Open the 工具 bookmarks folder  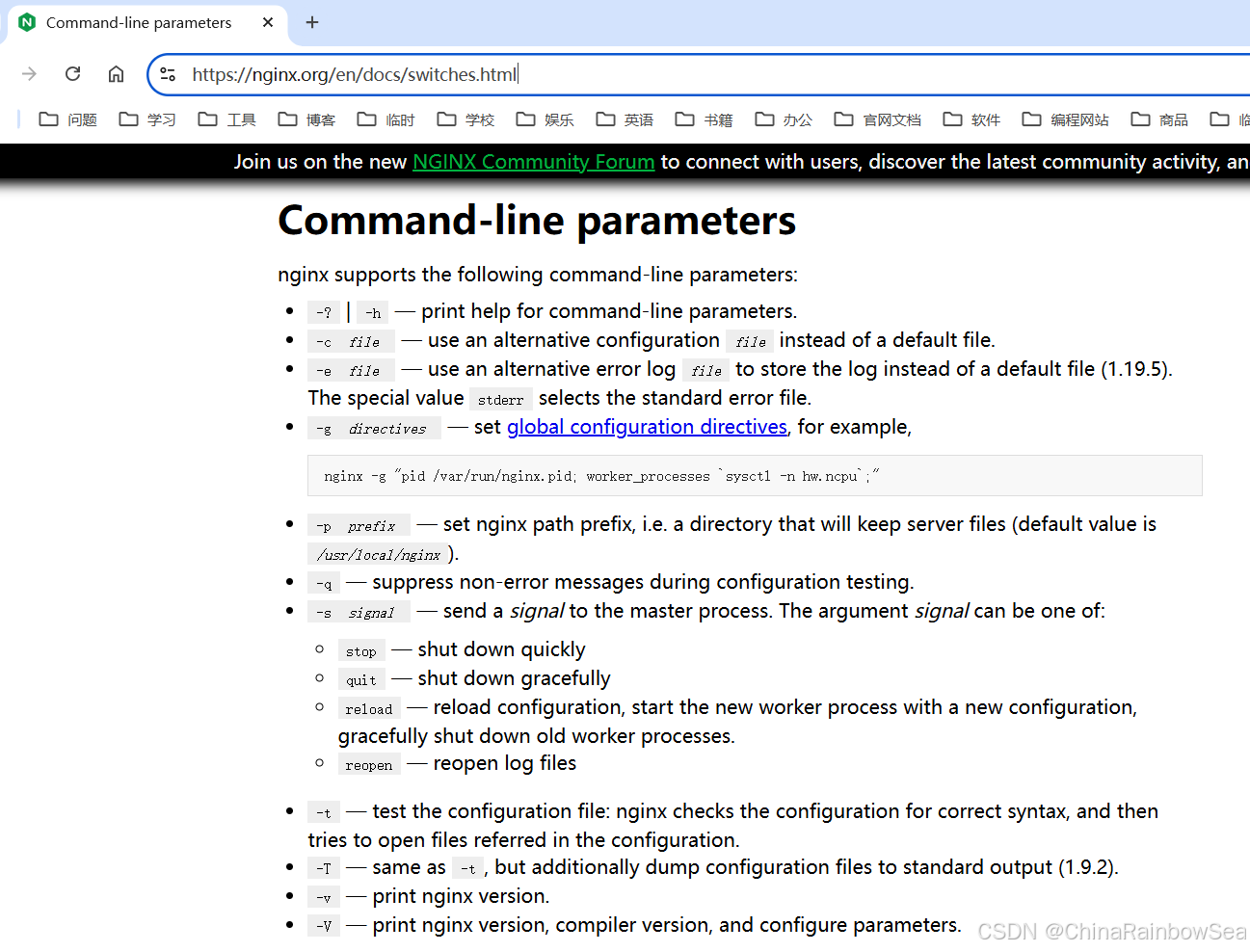click(x=227, y=119)
